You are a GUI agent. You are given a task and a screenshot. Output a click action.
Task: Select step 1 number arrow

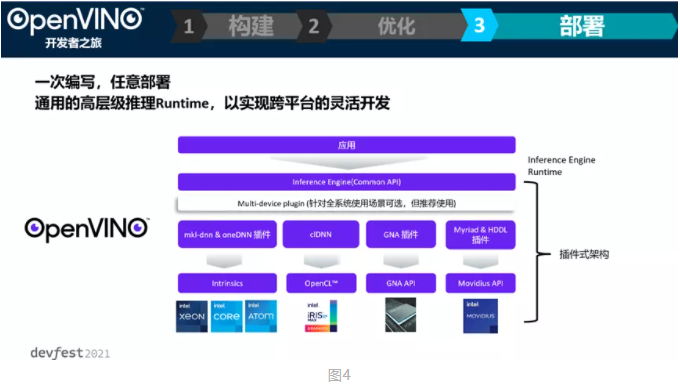[189, 26]
